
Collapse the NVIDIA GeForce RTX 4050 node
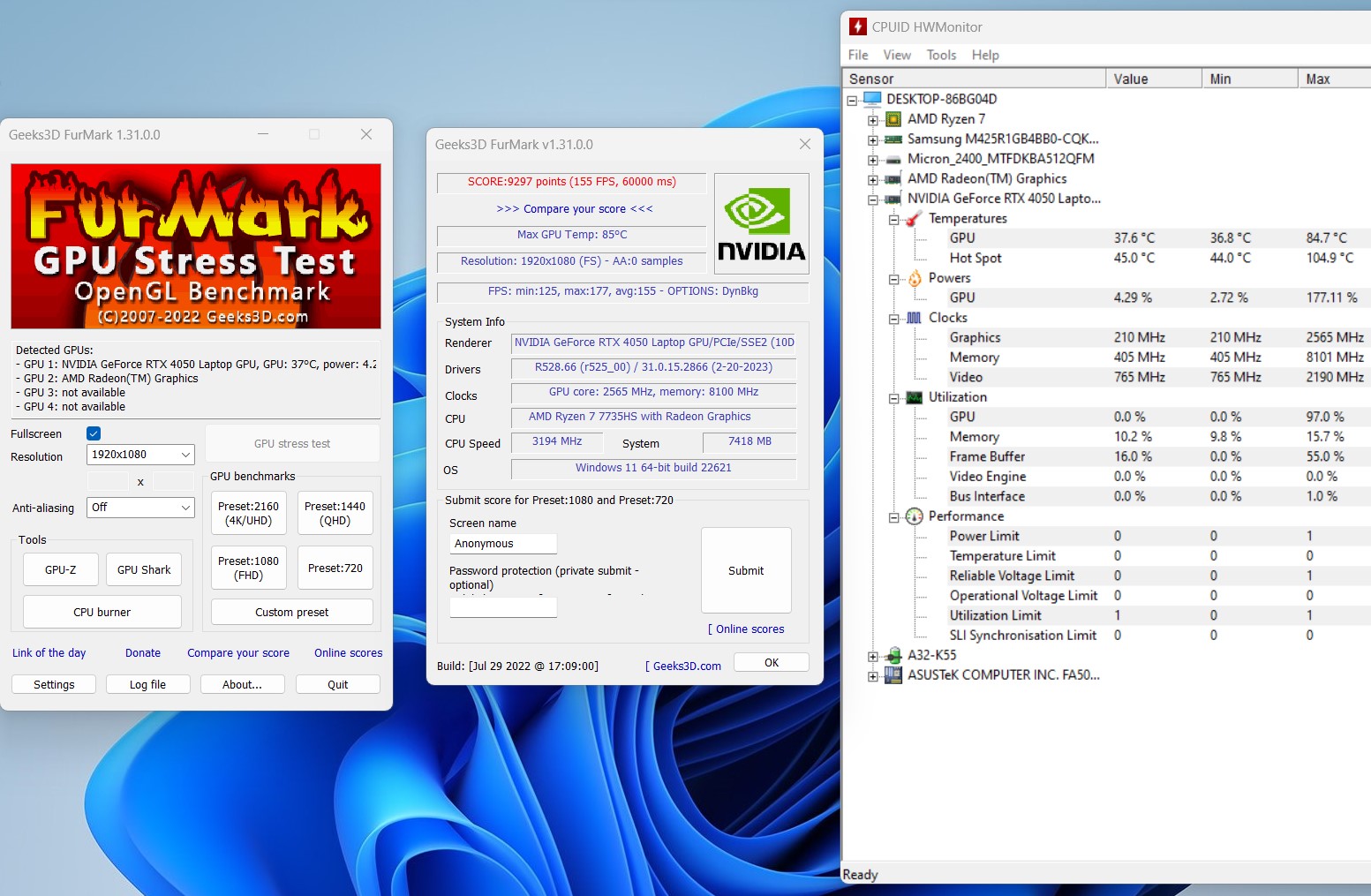coord(872,200)
